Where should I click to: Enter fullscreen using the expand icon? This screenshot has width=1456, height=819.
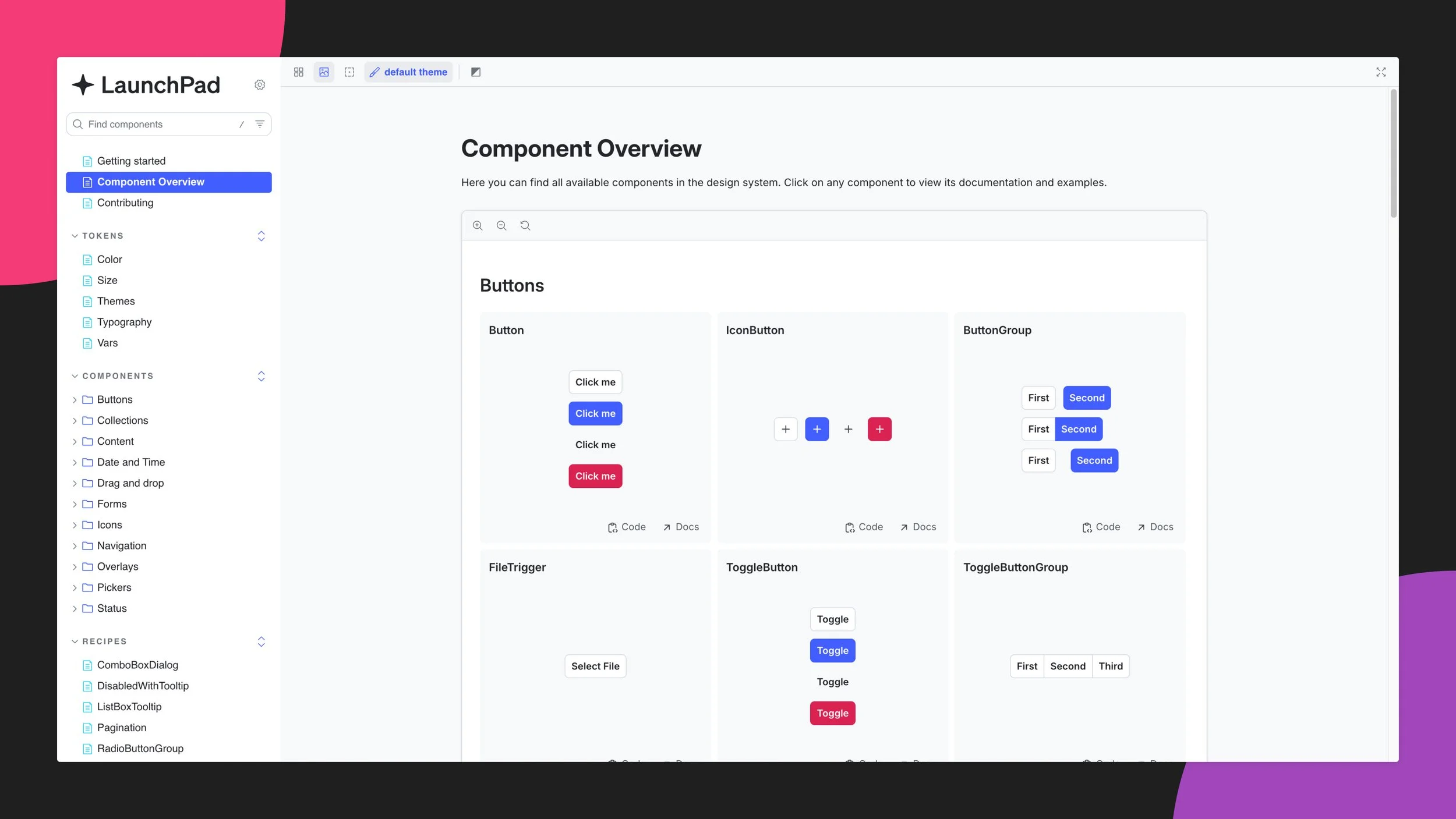[1381, 72]
